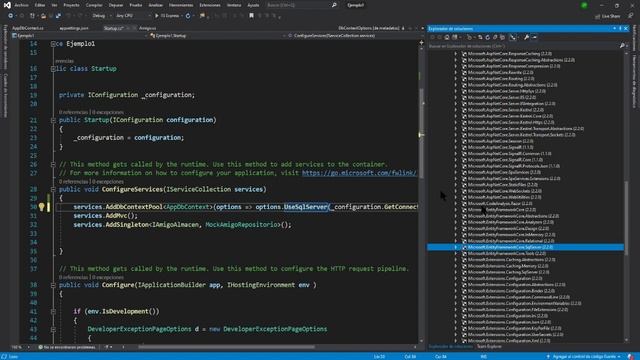The image size is (640, 360).
Task: Click the search magnifier in title bar
Action: [334, 5]
